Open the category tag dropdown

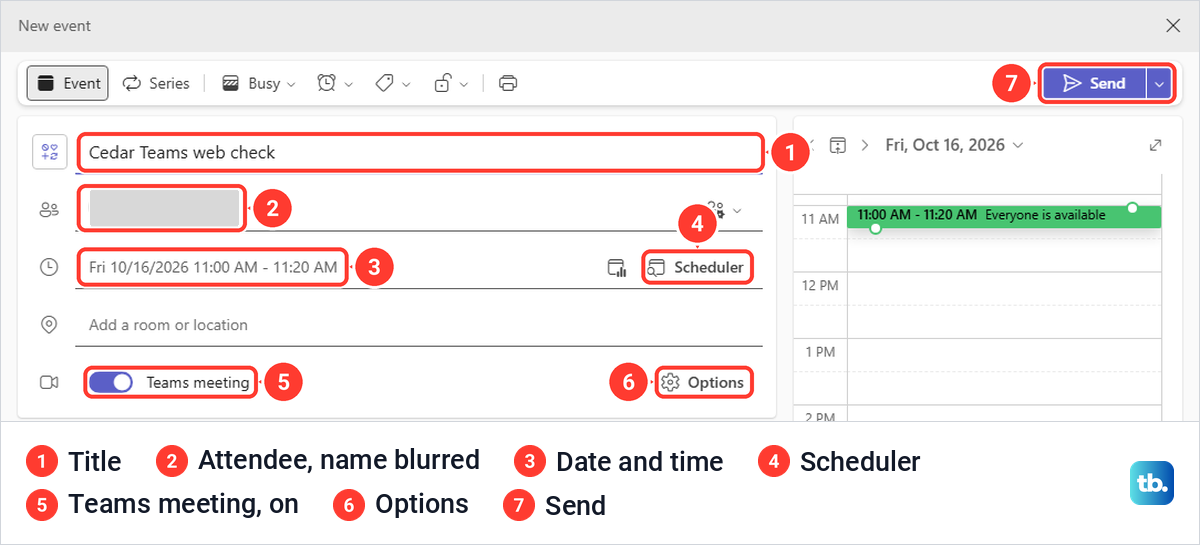click(393, 84)
